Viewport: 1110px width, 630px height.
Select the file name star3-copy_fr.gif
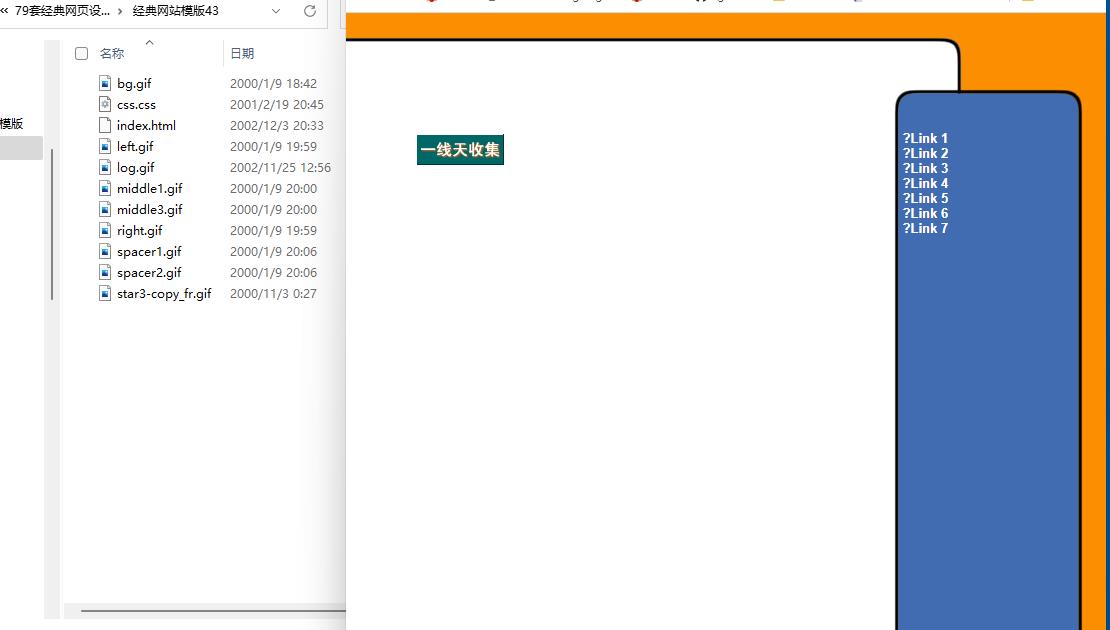[x=164, y=294]
